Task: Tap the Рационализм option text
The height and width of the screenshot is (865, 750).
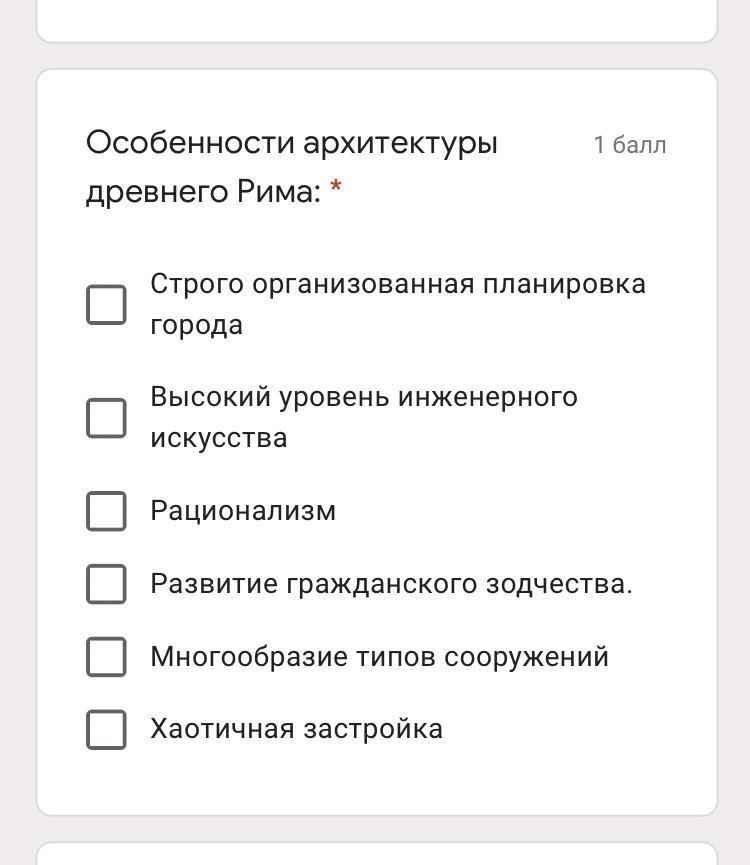Action: click(x=243, y=511)
